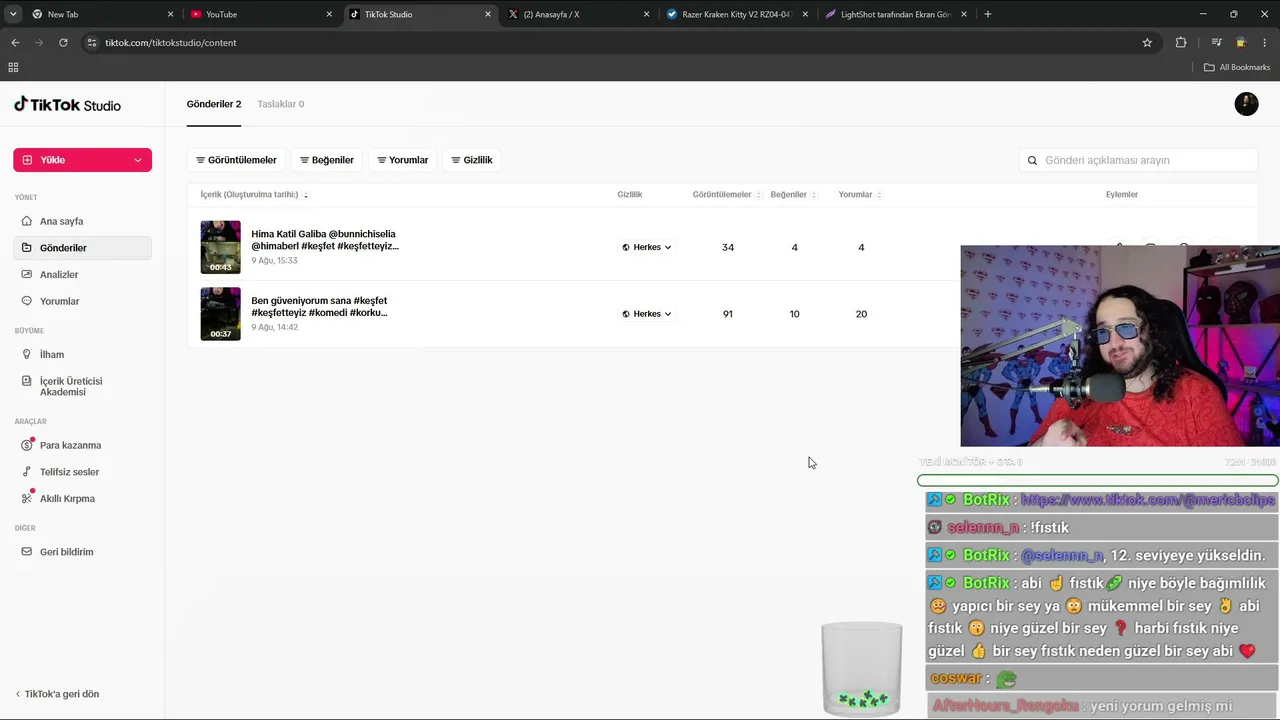Expand the Yükle button dropdown arrow
1280x720 pixels.
pos(138,160)
